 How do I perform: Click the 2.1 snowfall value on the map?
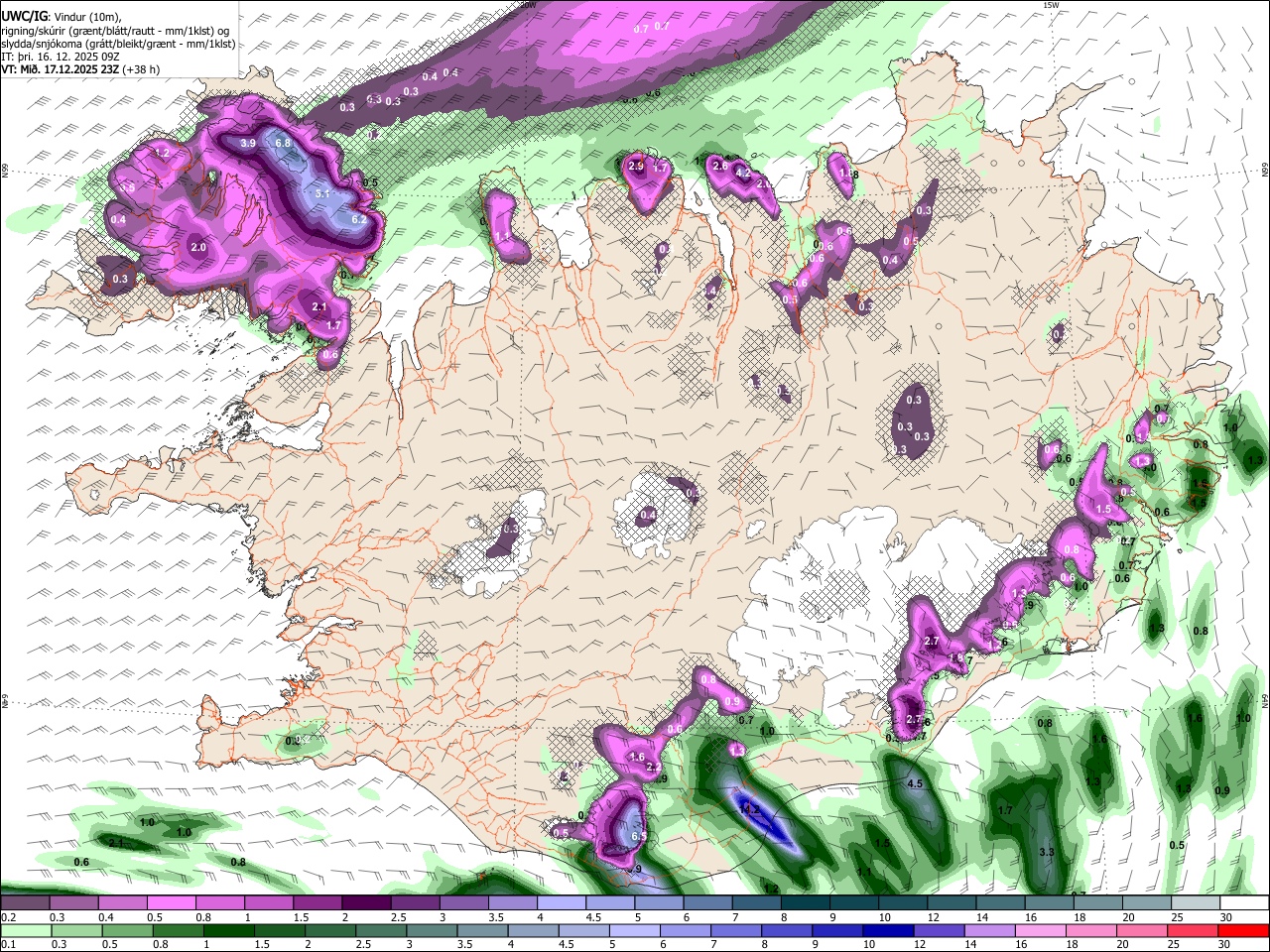pyautogui.click(x=319, y=307)
